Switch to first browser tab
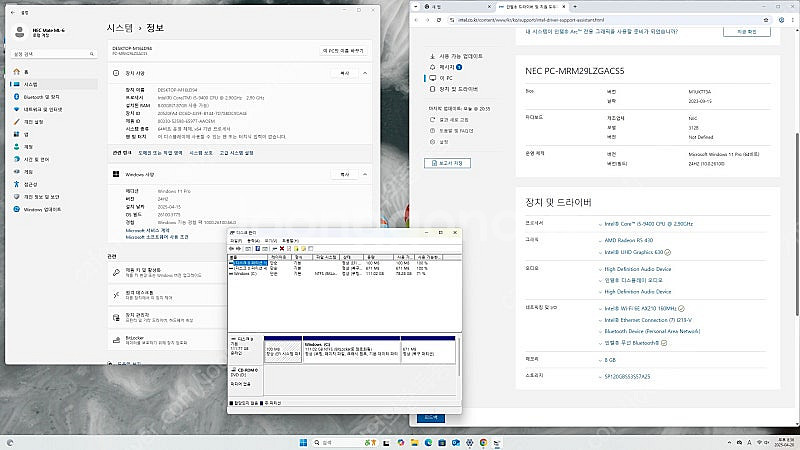The image size is (800, 450). pos(457,7)
